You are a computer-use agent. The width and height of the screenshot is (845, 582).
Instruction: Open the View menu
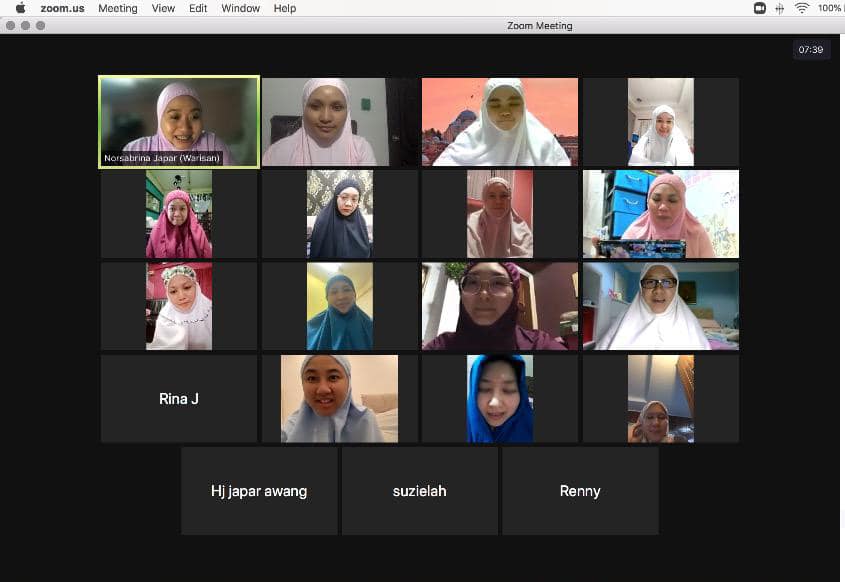point(163,8)
